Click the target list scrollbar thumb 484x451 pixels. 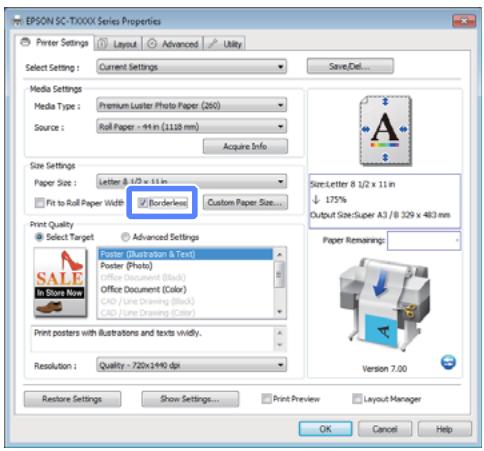280,274
